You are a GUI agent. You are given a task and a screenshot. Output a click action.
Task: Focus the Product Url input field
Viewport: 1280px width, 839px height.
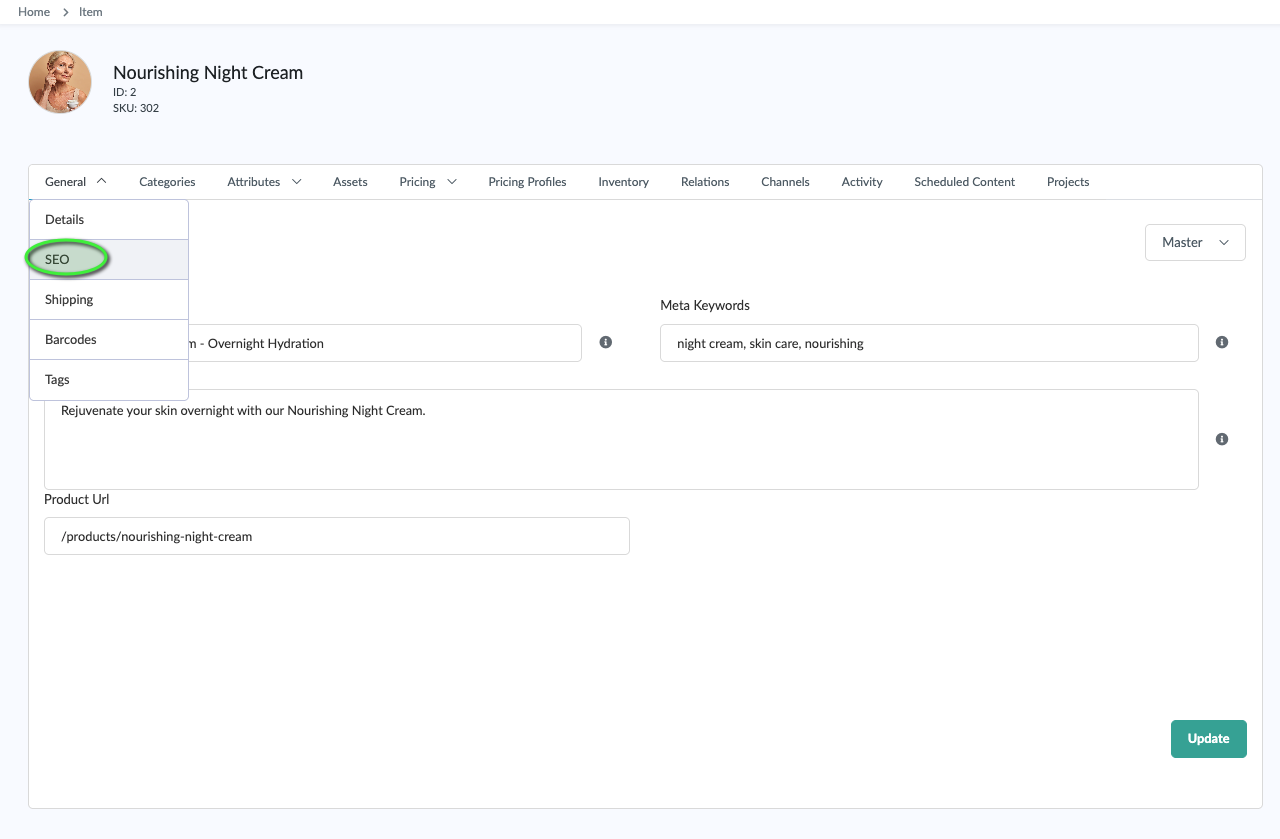tap(337, 536)
